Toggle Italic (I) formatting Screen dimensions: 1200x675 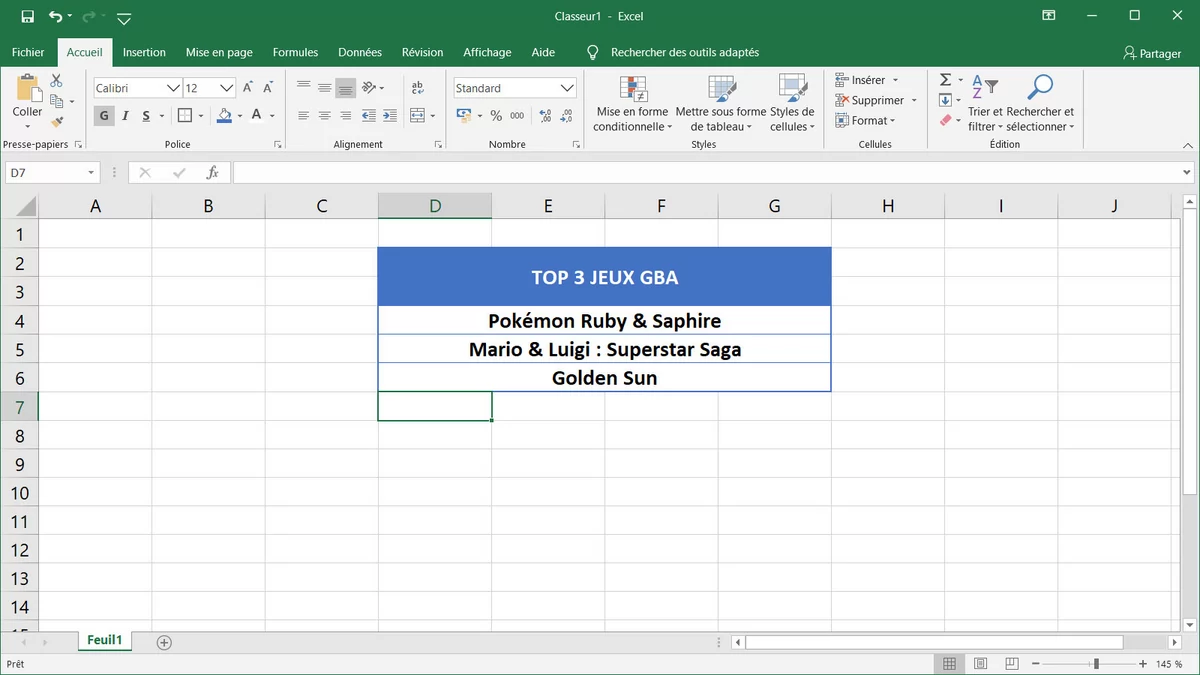(125, 116)
